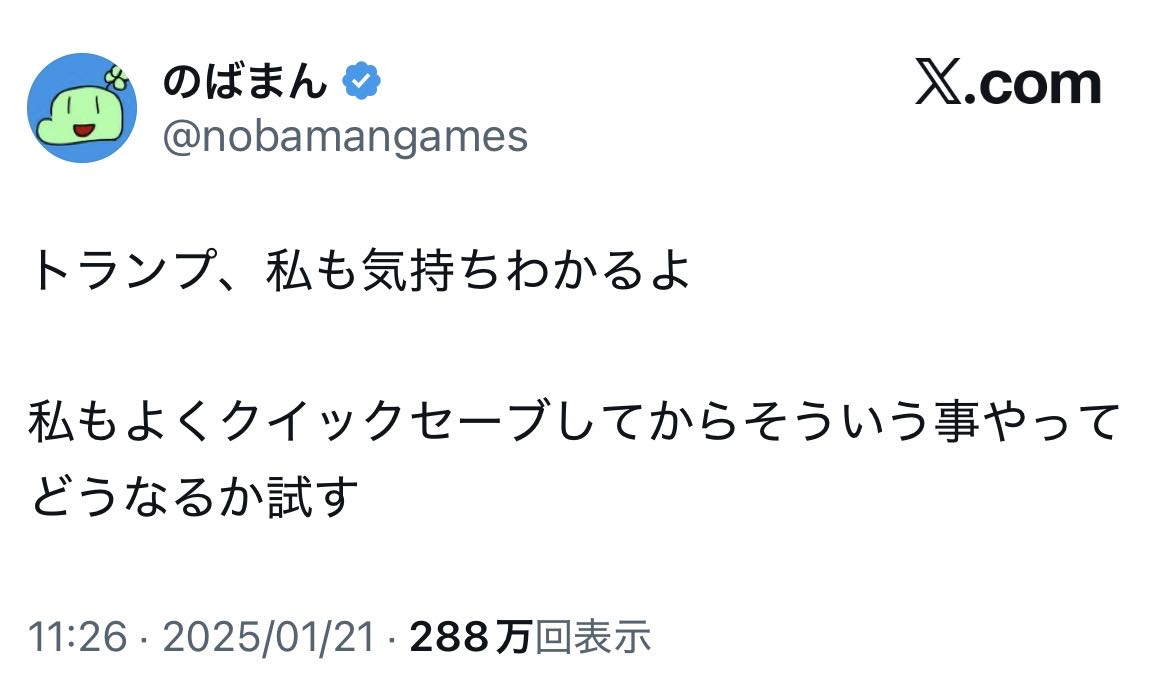Click the blue verified checkmark badge
The width and height of the screenshot is (1170, 674).
tap(362, 81)
